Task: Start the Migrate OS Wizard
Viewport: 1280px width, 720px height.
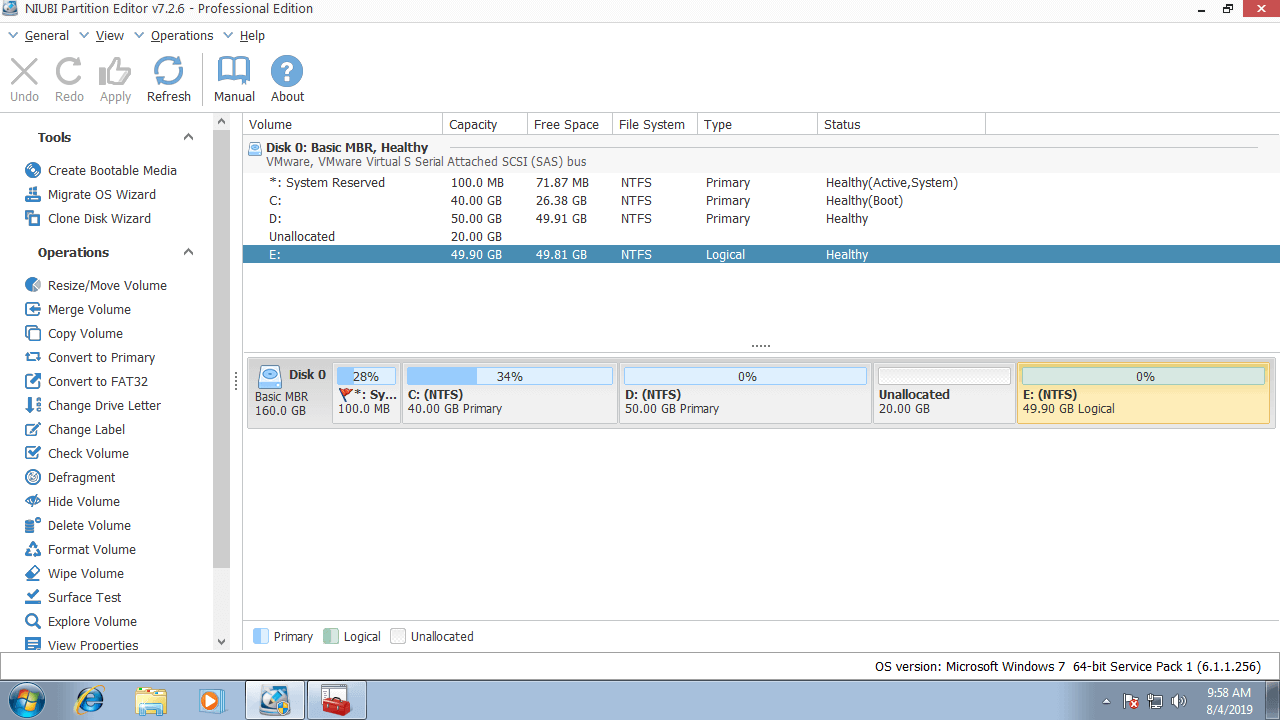Action: pyautogui.click(x=101, y=195)
